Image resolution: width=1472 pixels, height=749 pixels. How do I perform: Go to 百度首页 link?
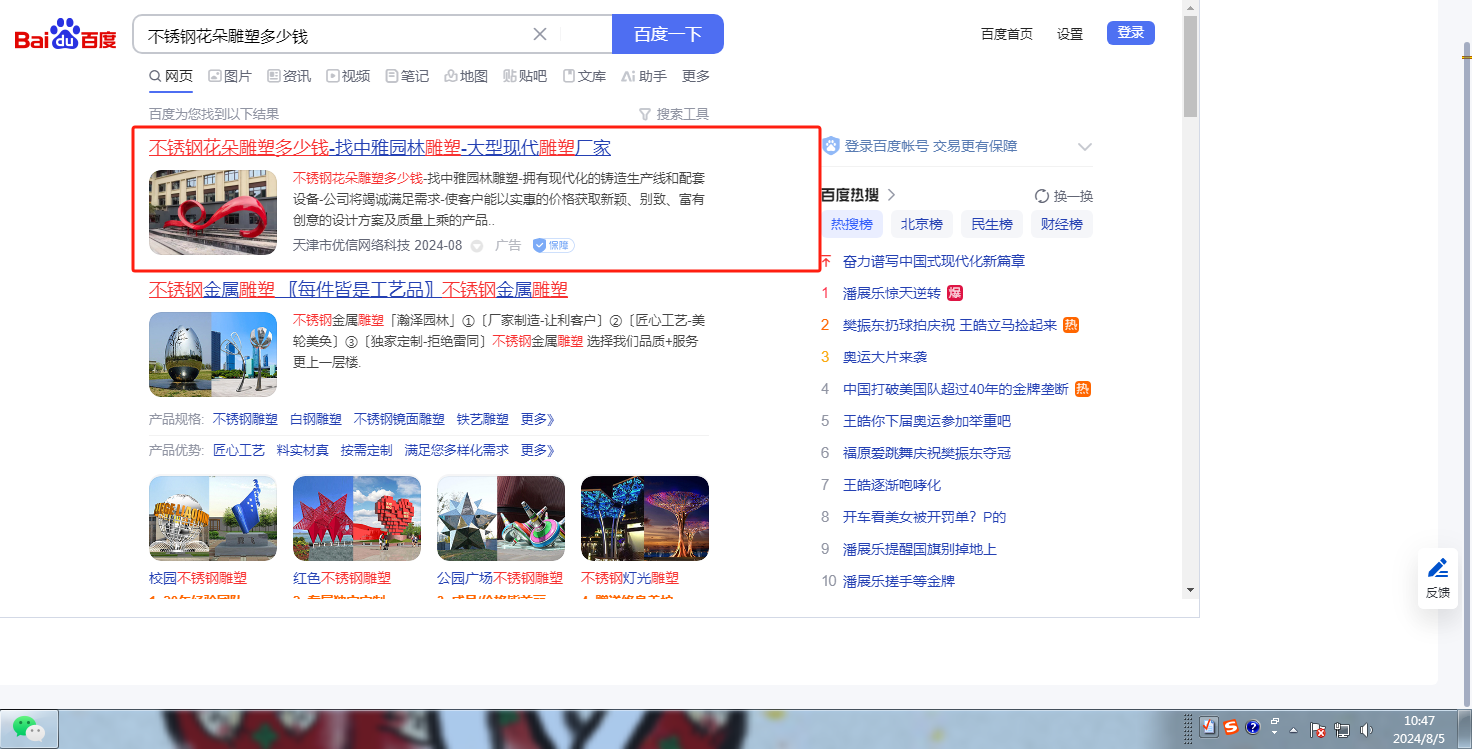coord(1007,34)
